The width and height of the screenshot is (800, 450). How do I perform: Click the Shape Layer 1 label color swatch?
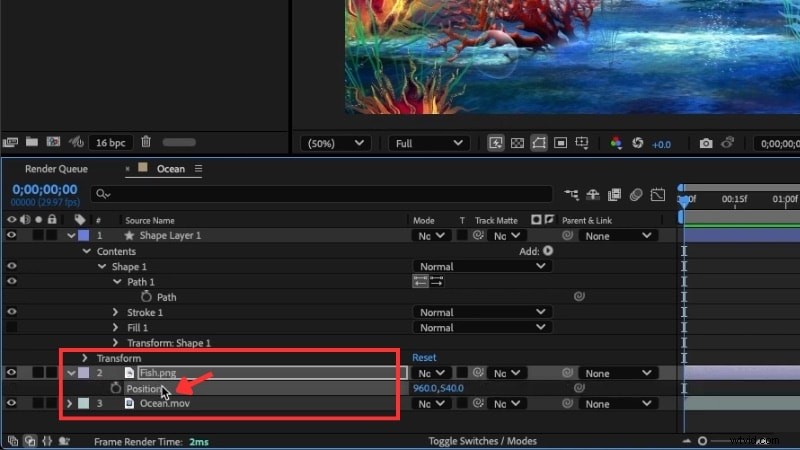(84, 235)
